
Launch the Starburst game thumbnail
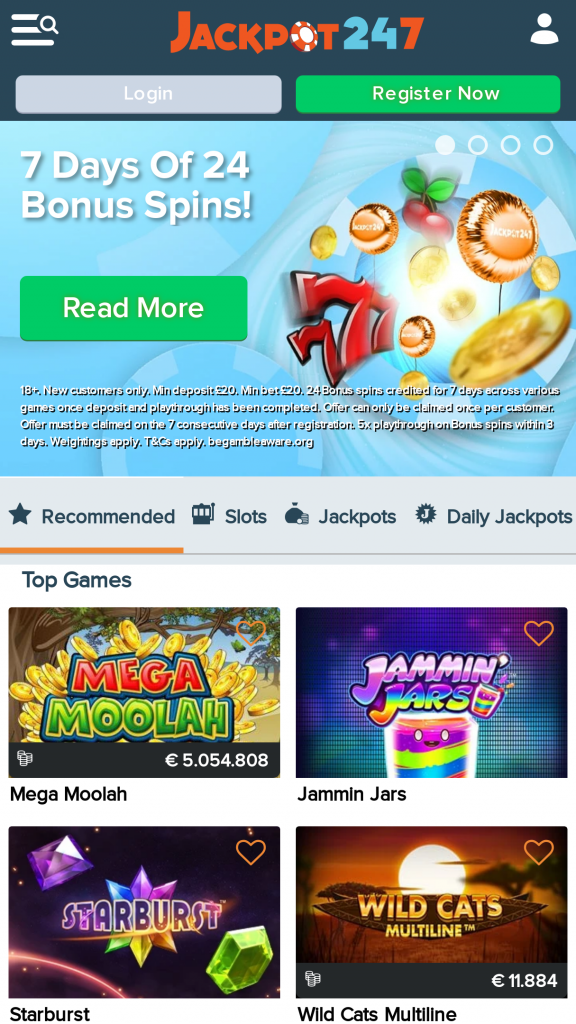tap(144, 912)
